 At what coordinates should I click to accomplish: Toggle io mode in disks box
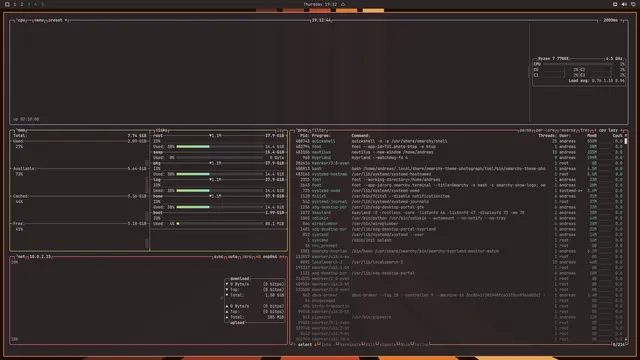point(280,130)
